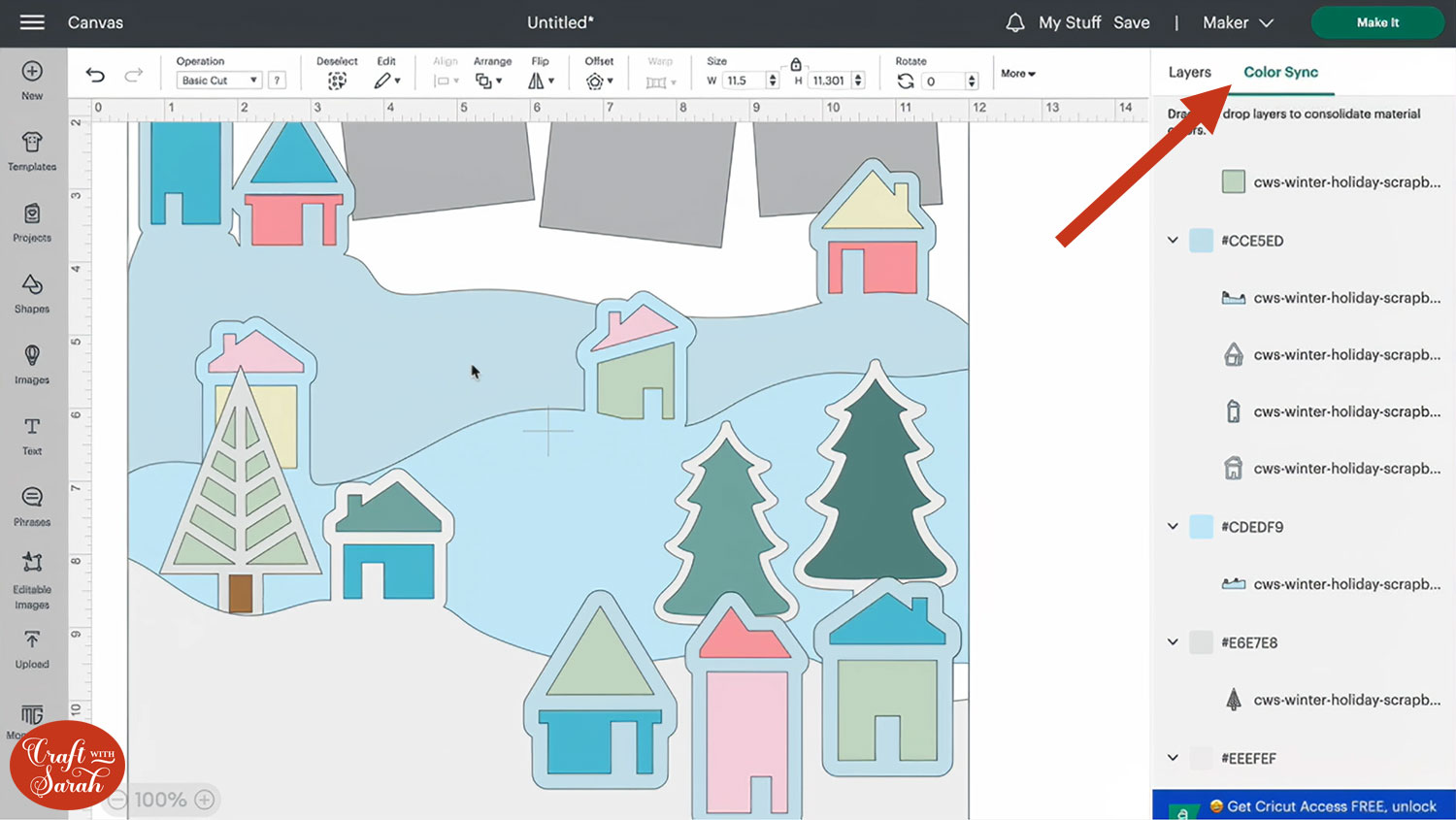The image size is (1456, 820).
Task: Open the Images library
Action: [32, 364]
